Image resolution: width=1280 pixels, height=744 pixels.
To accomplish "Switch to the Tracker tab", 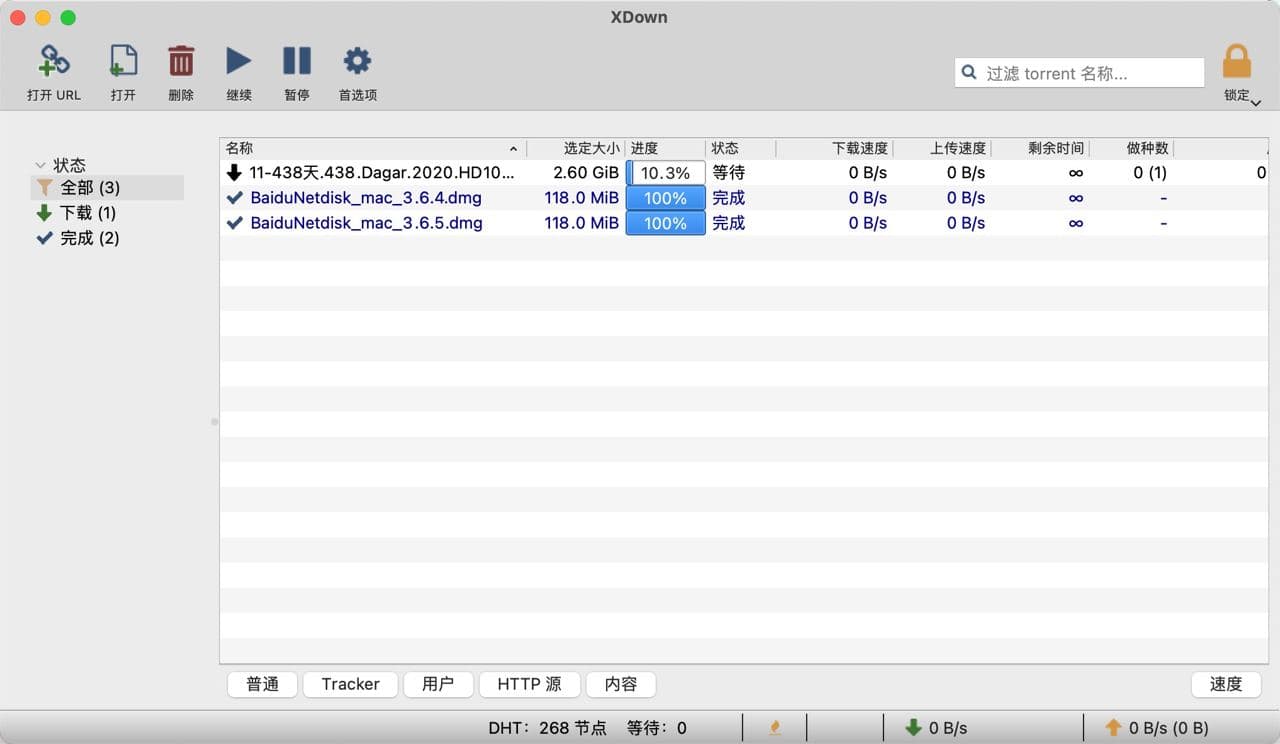I will coord(350,684).
